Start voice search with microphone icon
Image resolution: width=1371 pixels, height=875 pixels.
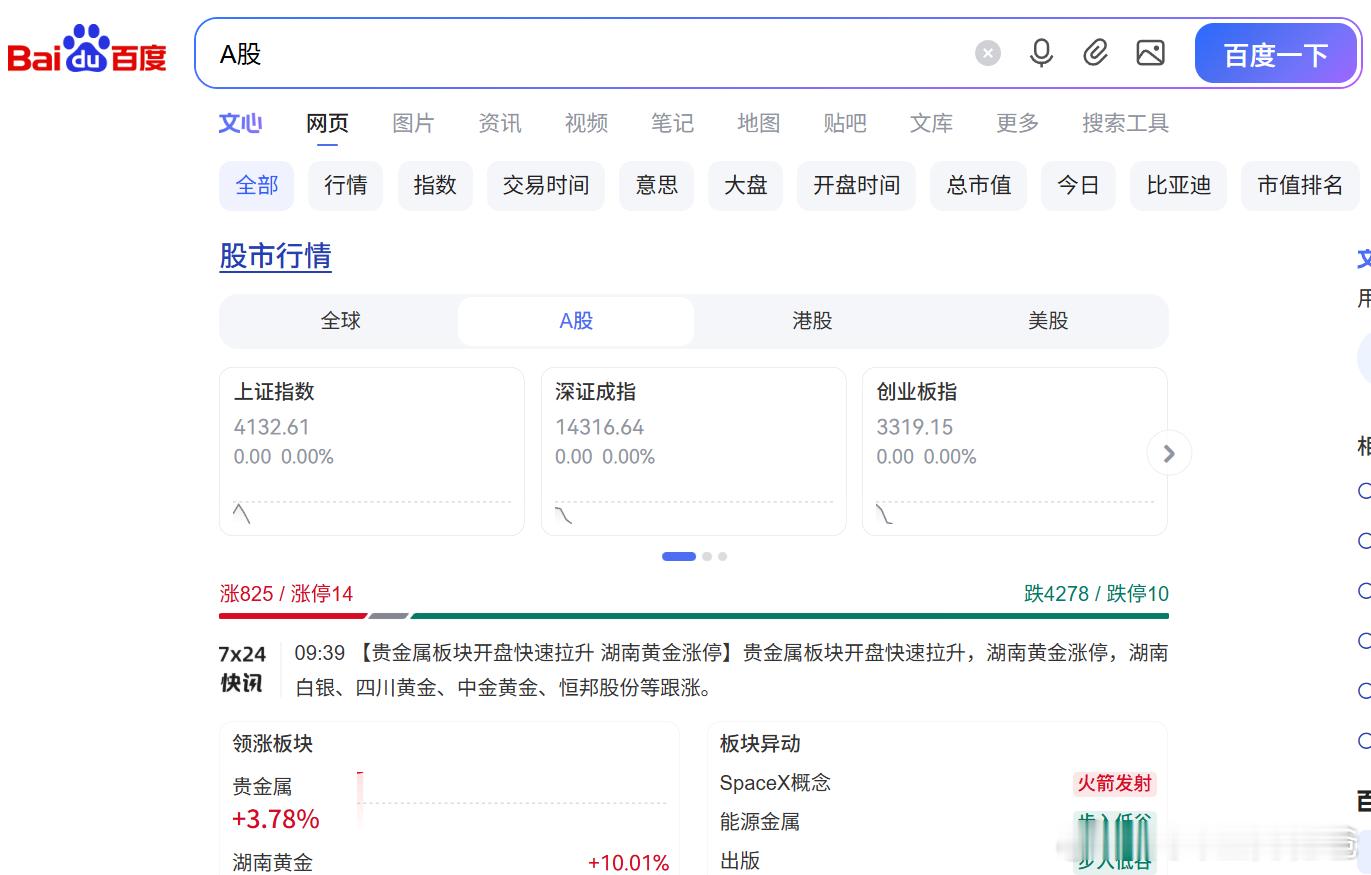(x=1041, y=53)
